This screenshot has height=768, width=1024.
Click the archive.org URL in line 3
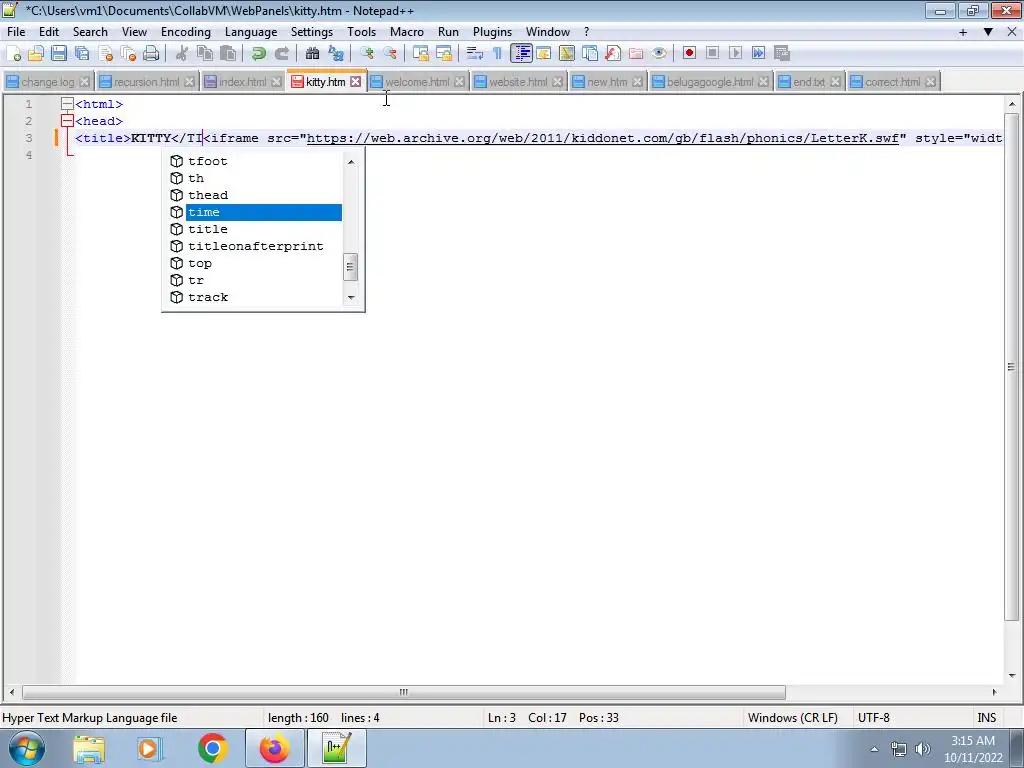point(602,138)
